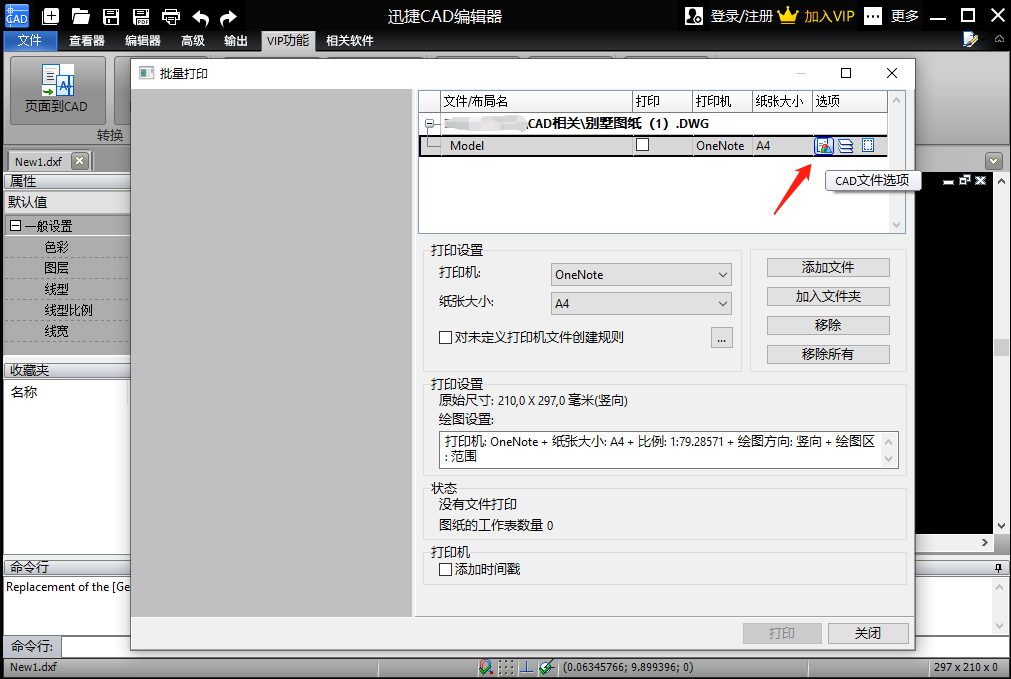The width and height of the screenshot is (1011, 679).
Task: Click the 命令行 input field
Action: tap(96, 646)
